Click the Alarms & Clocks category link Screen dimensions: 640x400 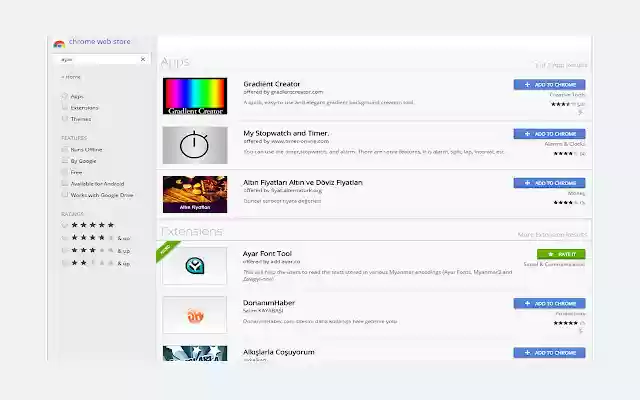pyautogui.click(x=565, y=144)
